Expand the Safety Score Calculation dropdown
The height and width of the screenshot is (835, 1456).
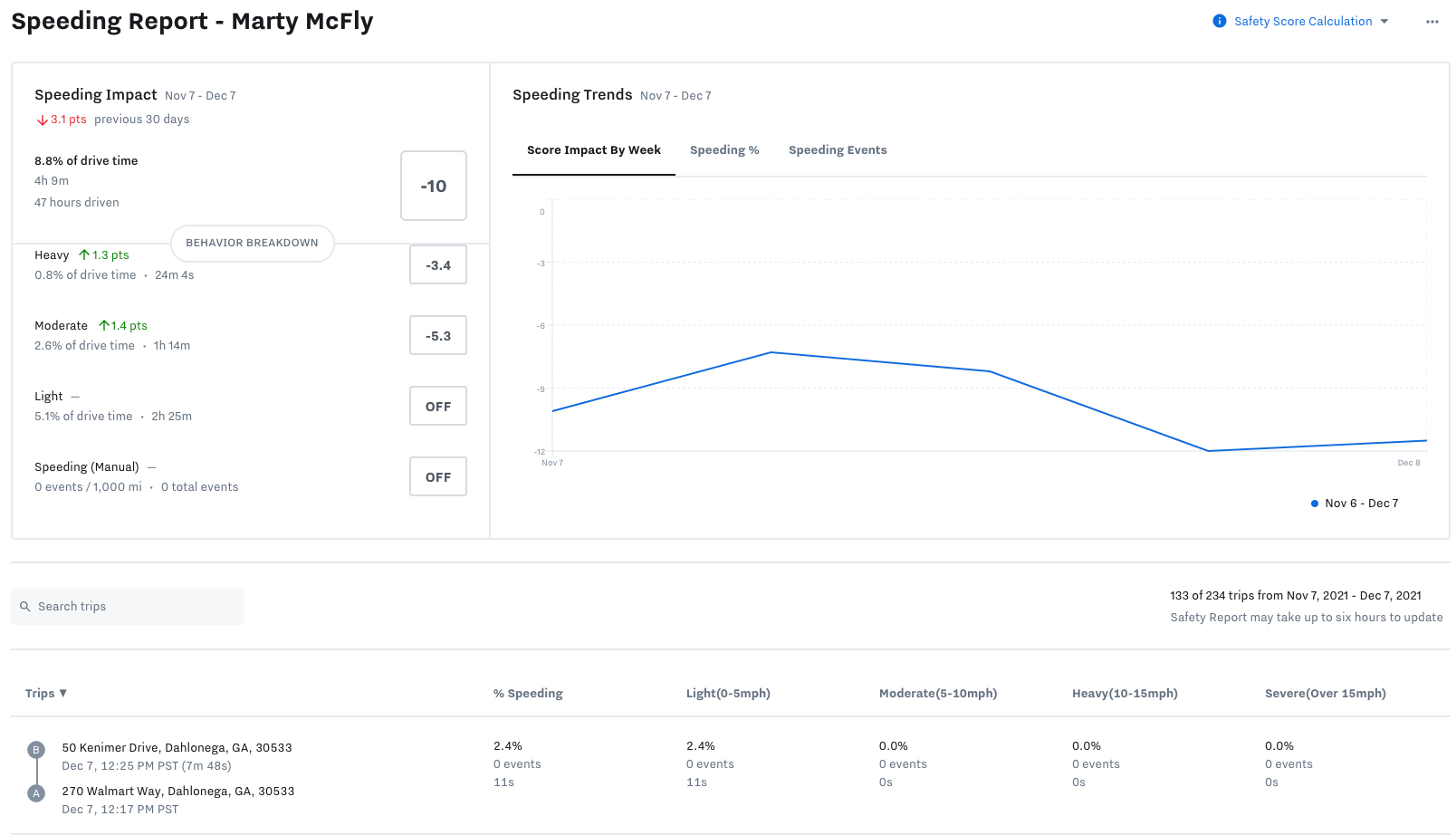pyautogui.click(x=1384, y=22)
